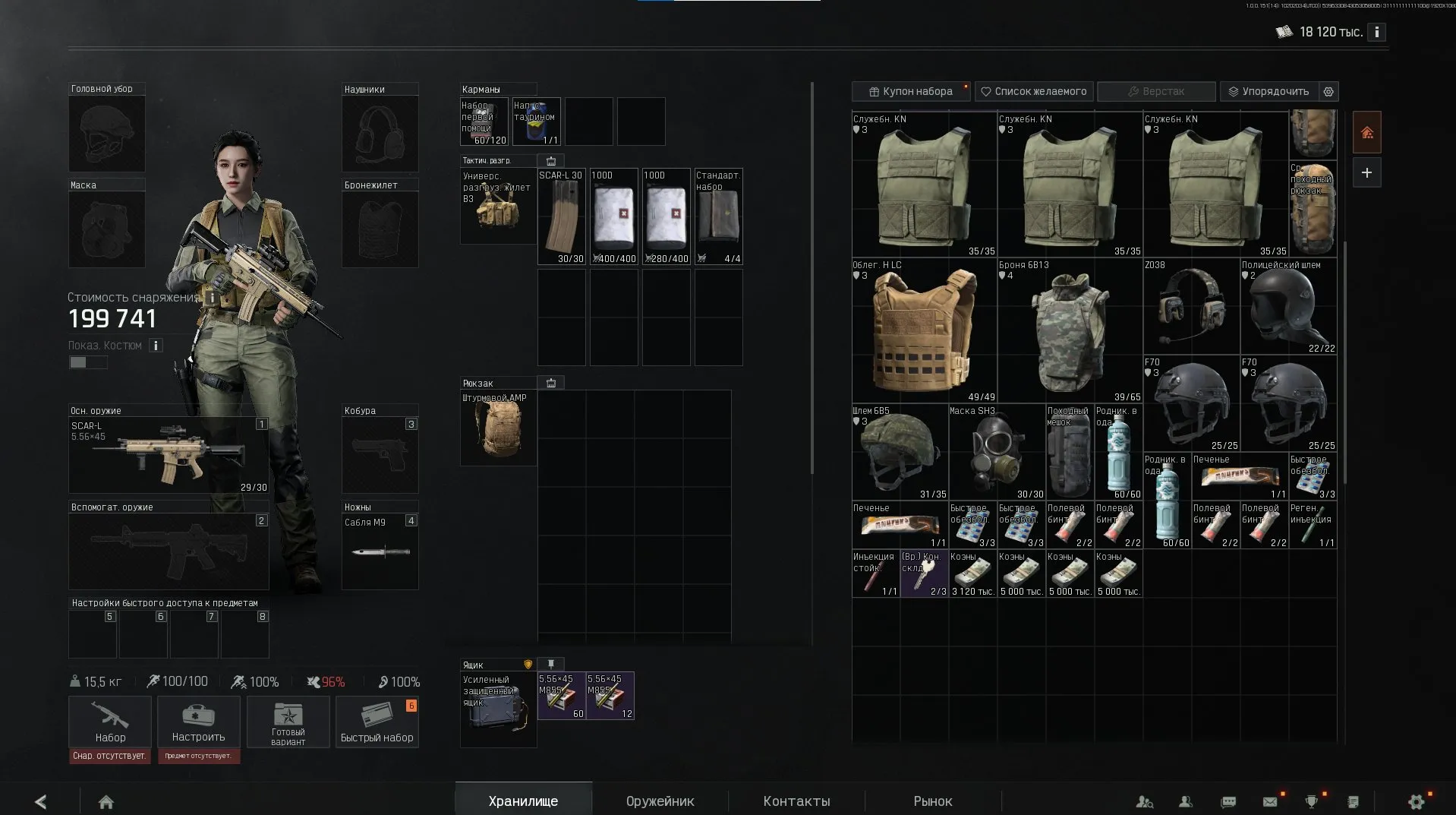1456x815 pixels.
Task: Click the Готовый вариант button
Action: 288,722
